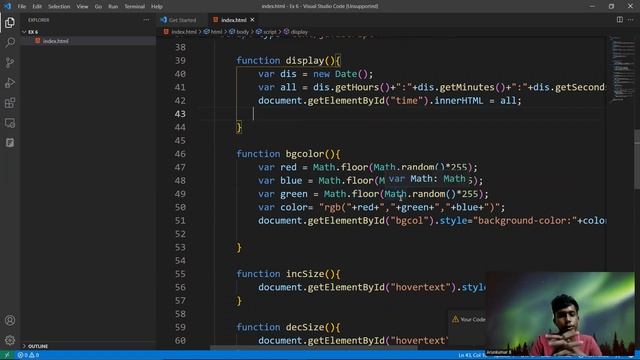Minimize the VS Code window
This screenshot has width=640, height=360.
tap(592, 6)
